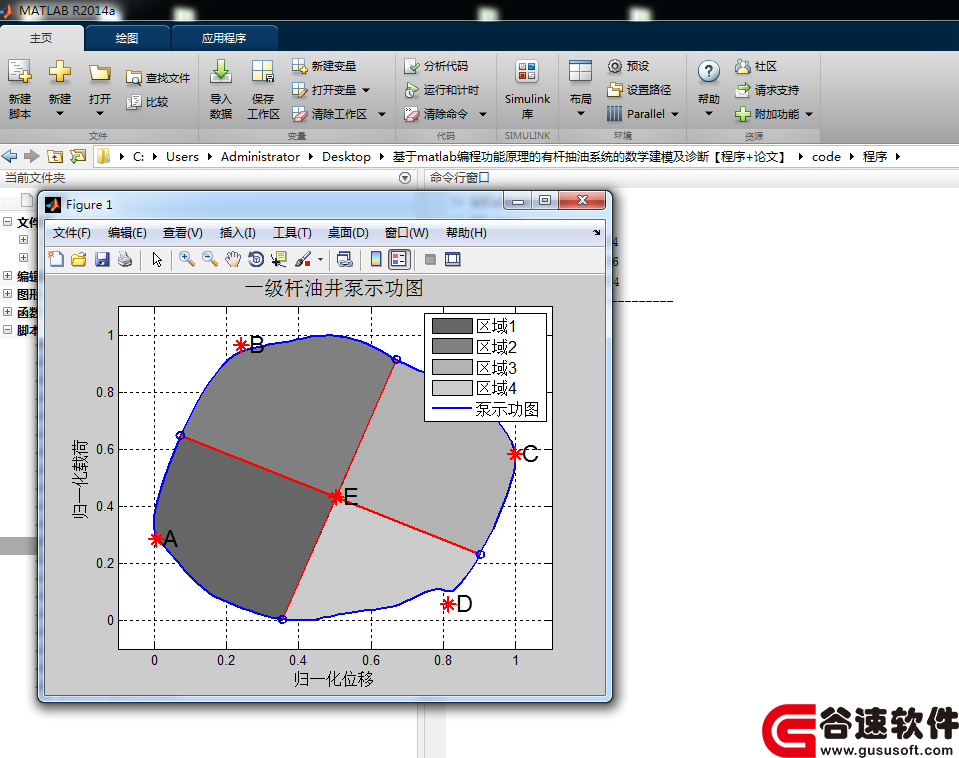Image resolution: width=959 pixels, height=758 pixels.
Task: Select the Pan hand tool in Figure 1
Action: [233, 259]
